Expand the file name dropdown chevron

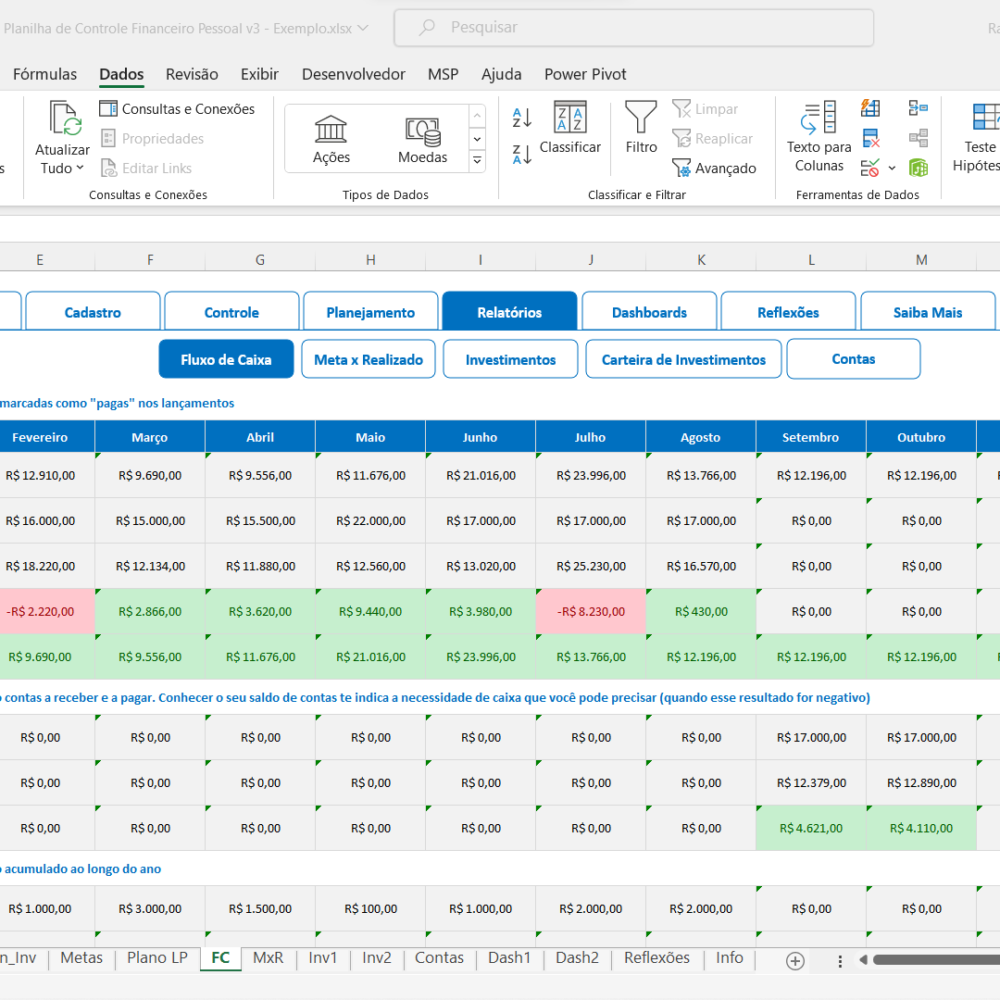tap(363, 28)
